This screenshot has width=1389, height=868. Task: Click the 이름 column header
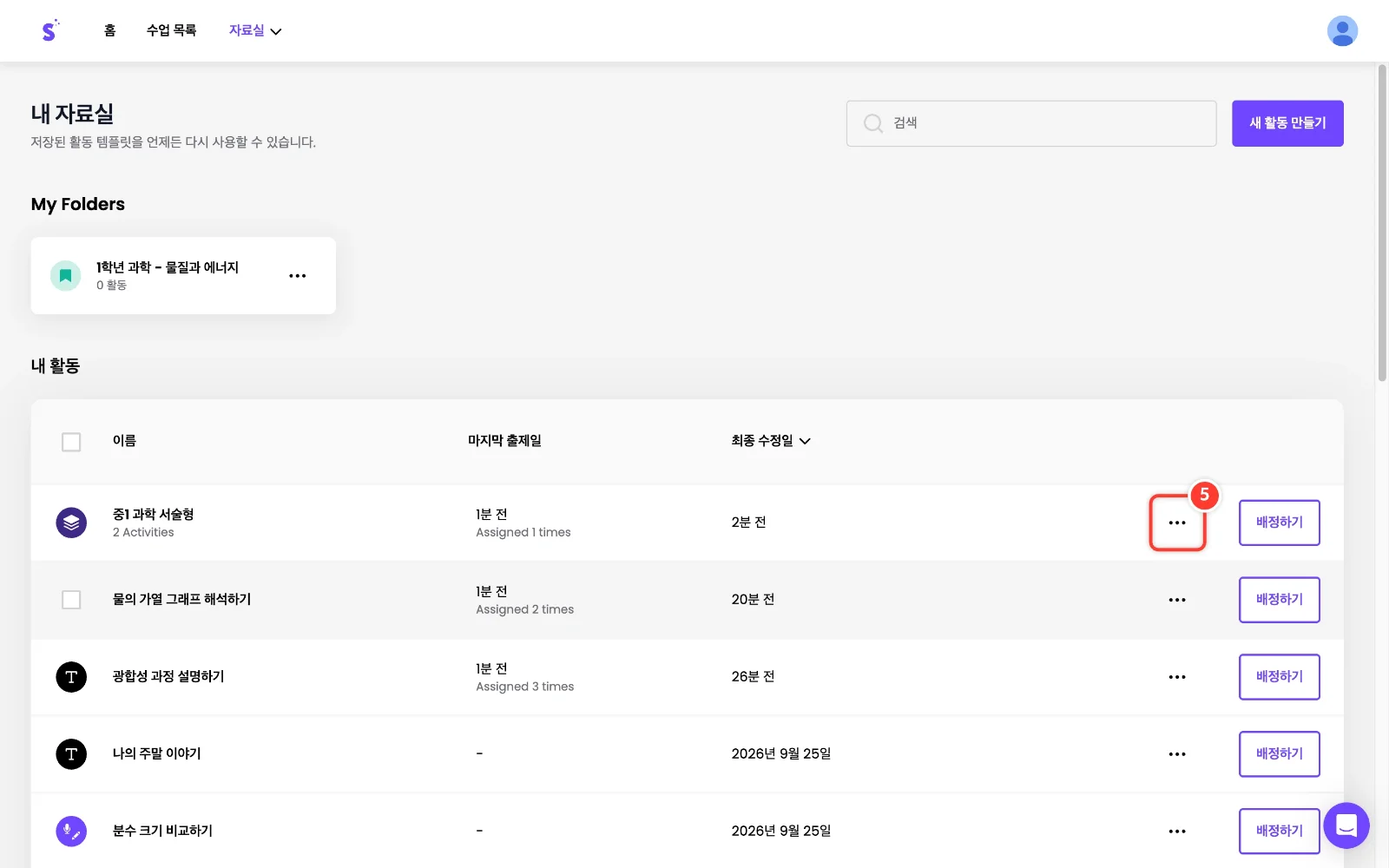point(124,441)
